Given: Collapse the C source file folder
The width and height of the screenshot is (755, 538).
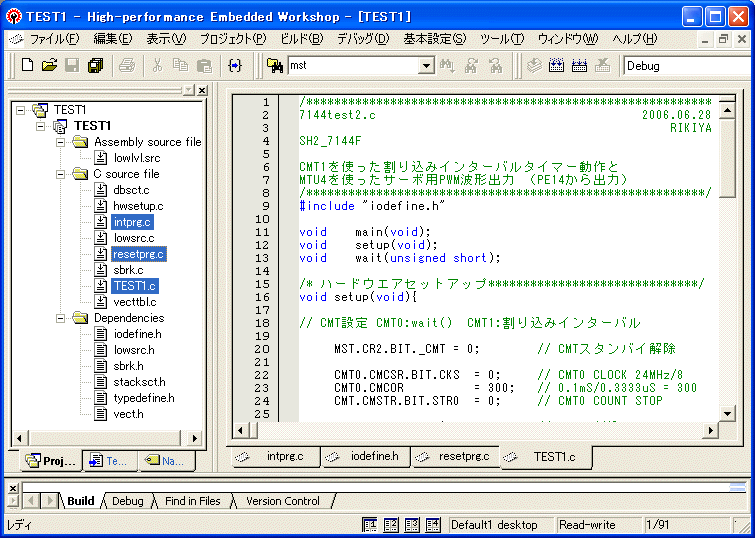Looking at the screenshot, I should [x=61, y=174].
